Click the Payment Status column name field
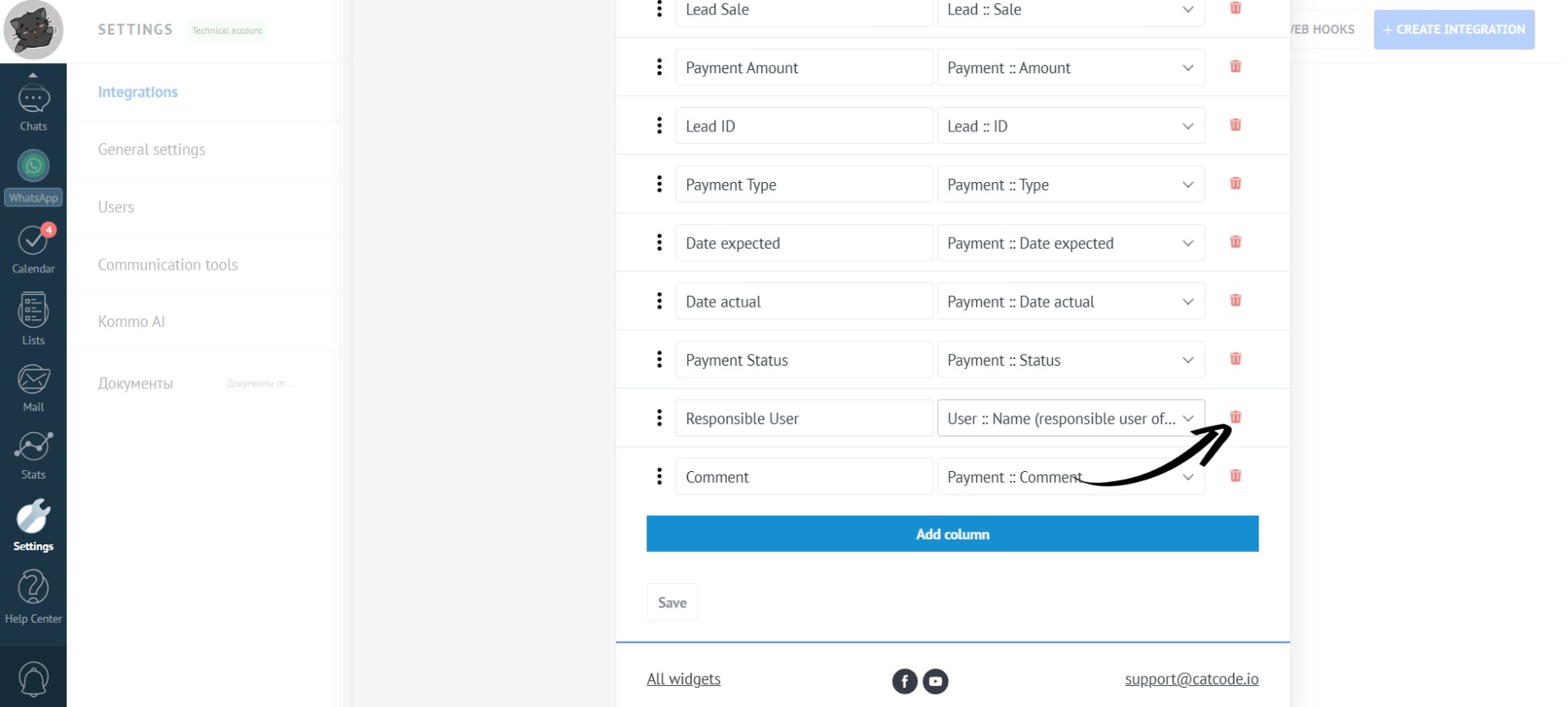This screenshot has width=1568, height=707. pyautogui.click(x=803, y=361)
